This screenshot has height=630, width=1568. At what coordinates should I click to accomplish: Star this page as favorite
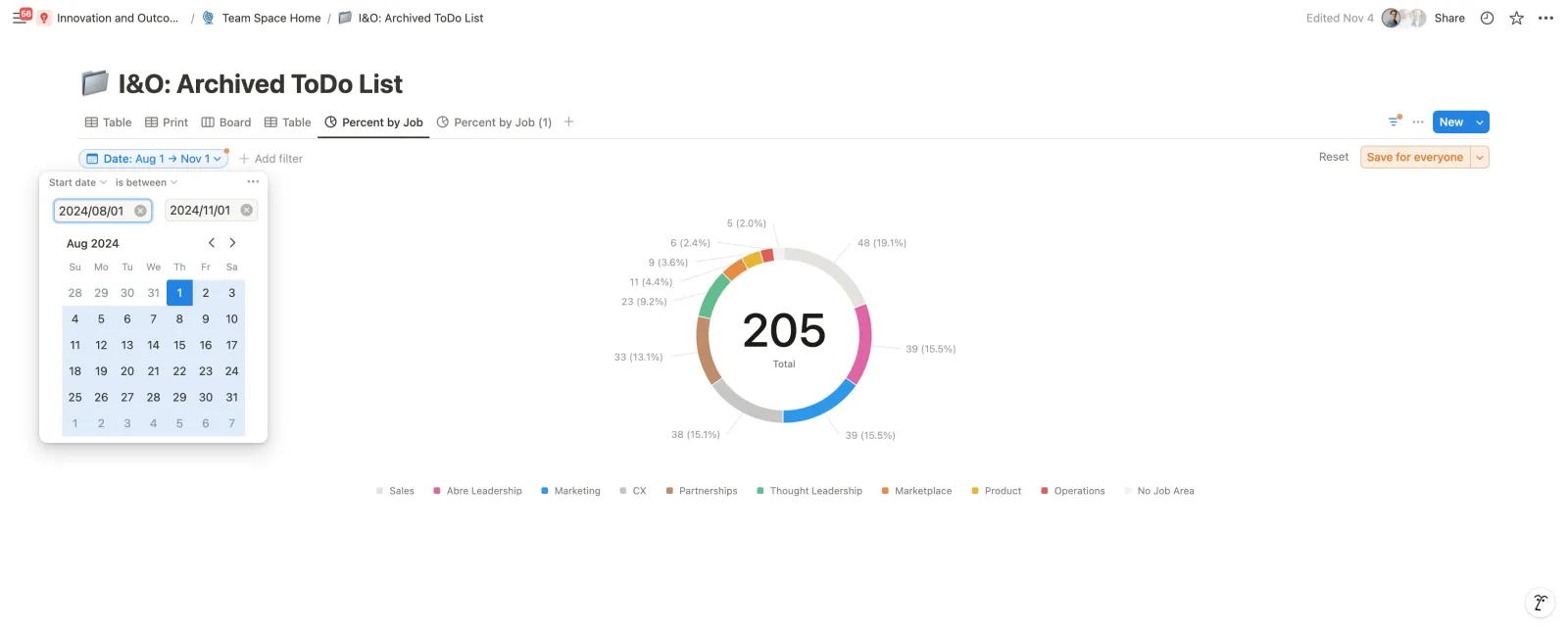[x=1516, y=18]
